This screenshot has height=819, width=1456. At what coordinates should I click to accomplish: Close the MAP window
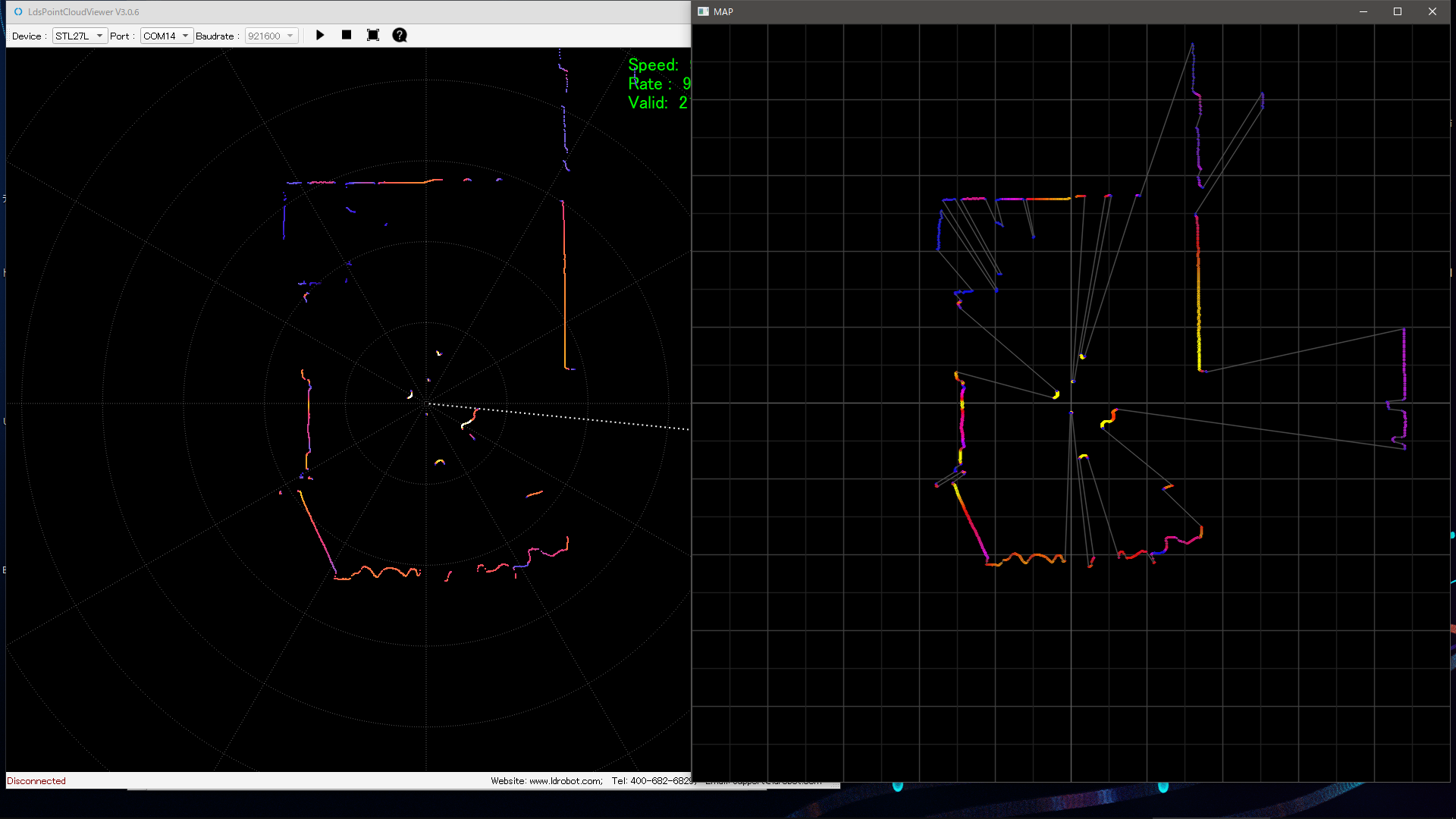coord(1432,12)
